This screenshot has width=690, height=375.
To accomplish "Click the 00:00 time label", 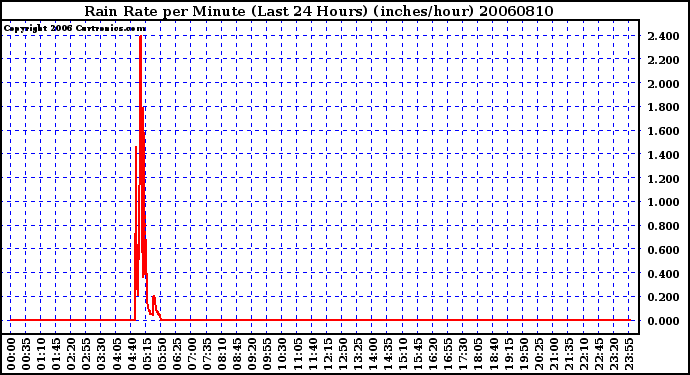I will [x=11, y=354].
